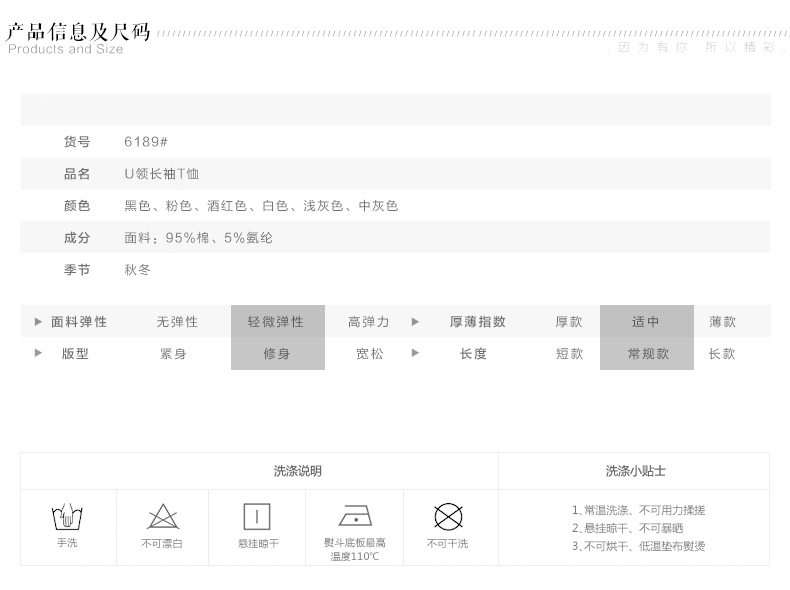Click the 高弹力 option text

click(369, 322)
